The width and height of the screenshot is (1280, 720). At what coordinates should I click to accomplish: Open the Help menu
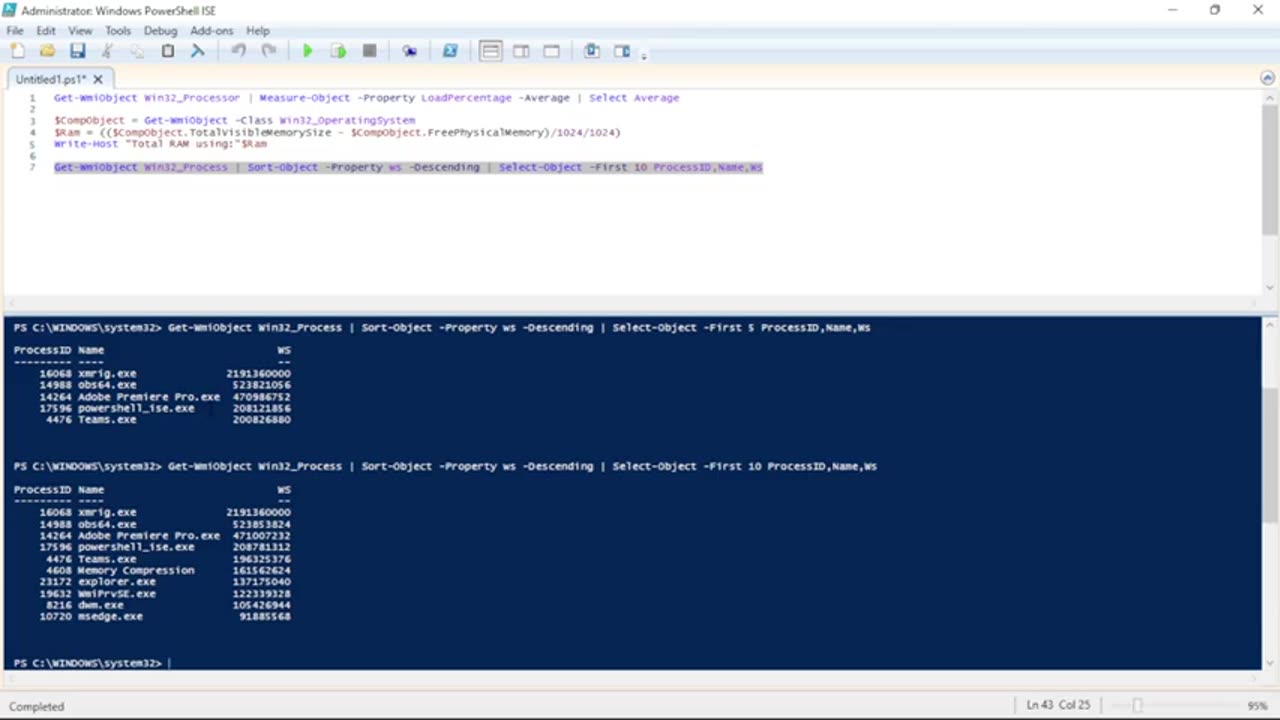(258, 31)
